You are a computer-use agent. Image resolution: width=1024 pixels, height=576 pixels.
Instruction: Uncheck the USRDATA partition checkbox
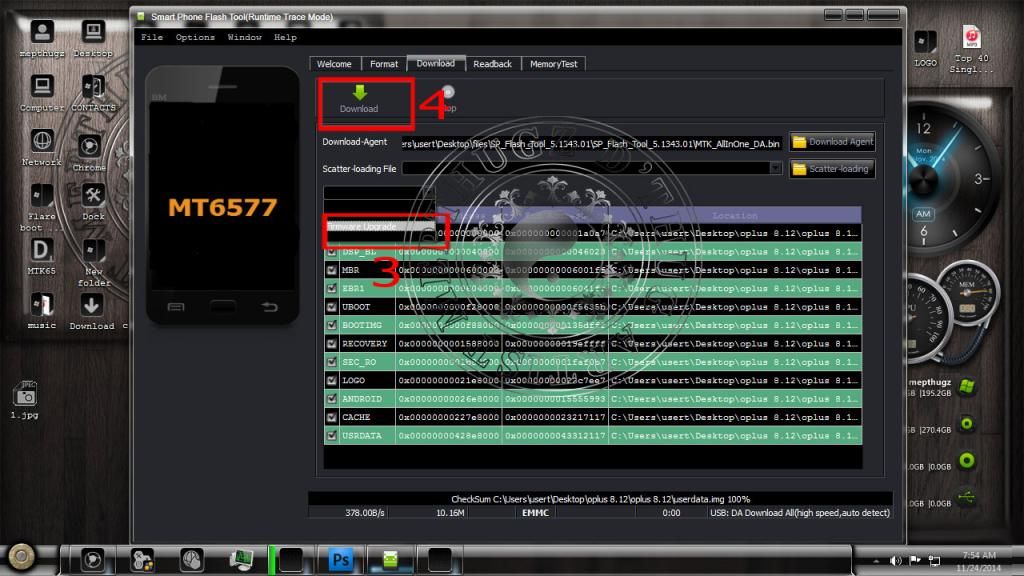click(x=331, y=435)
